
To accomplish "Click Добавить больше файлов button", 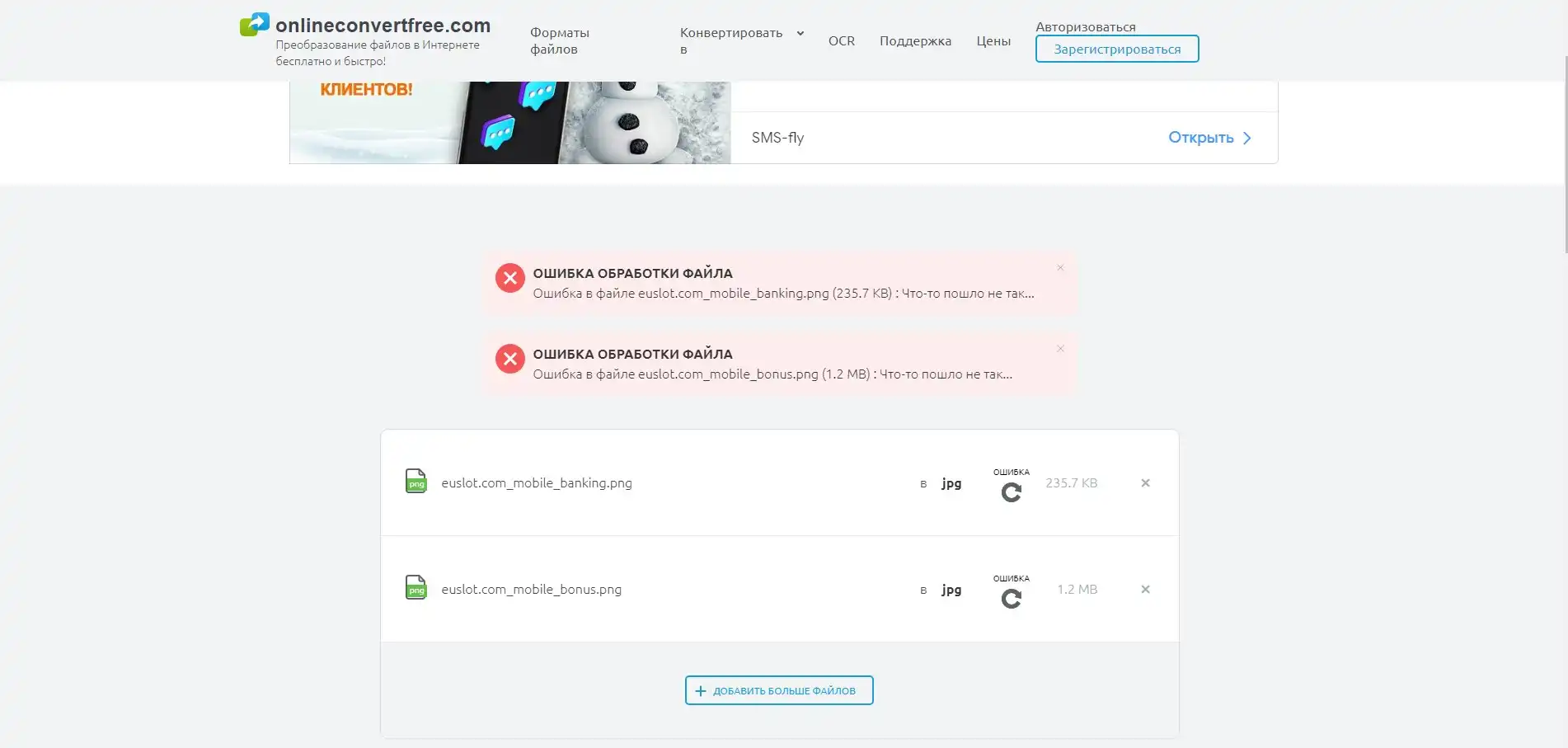I will (778, 690).
